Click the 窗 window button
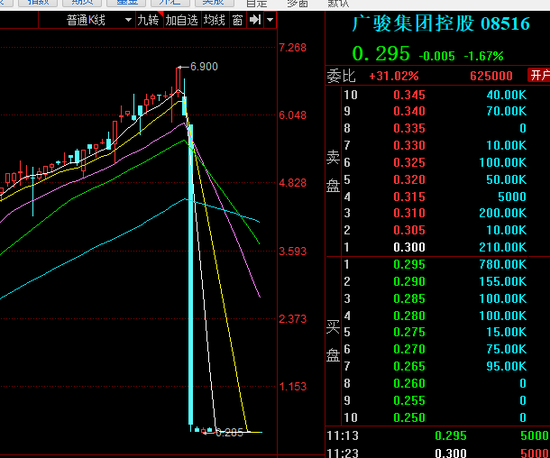This screenshot has width=550, height=458. coord(237,20)
